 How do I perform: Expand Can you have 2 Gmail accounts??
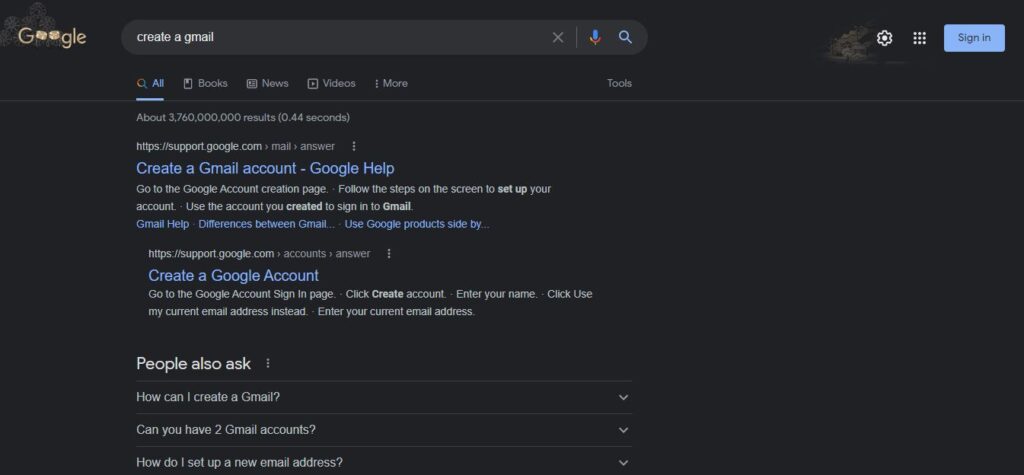[384, 430]
